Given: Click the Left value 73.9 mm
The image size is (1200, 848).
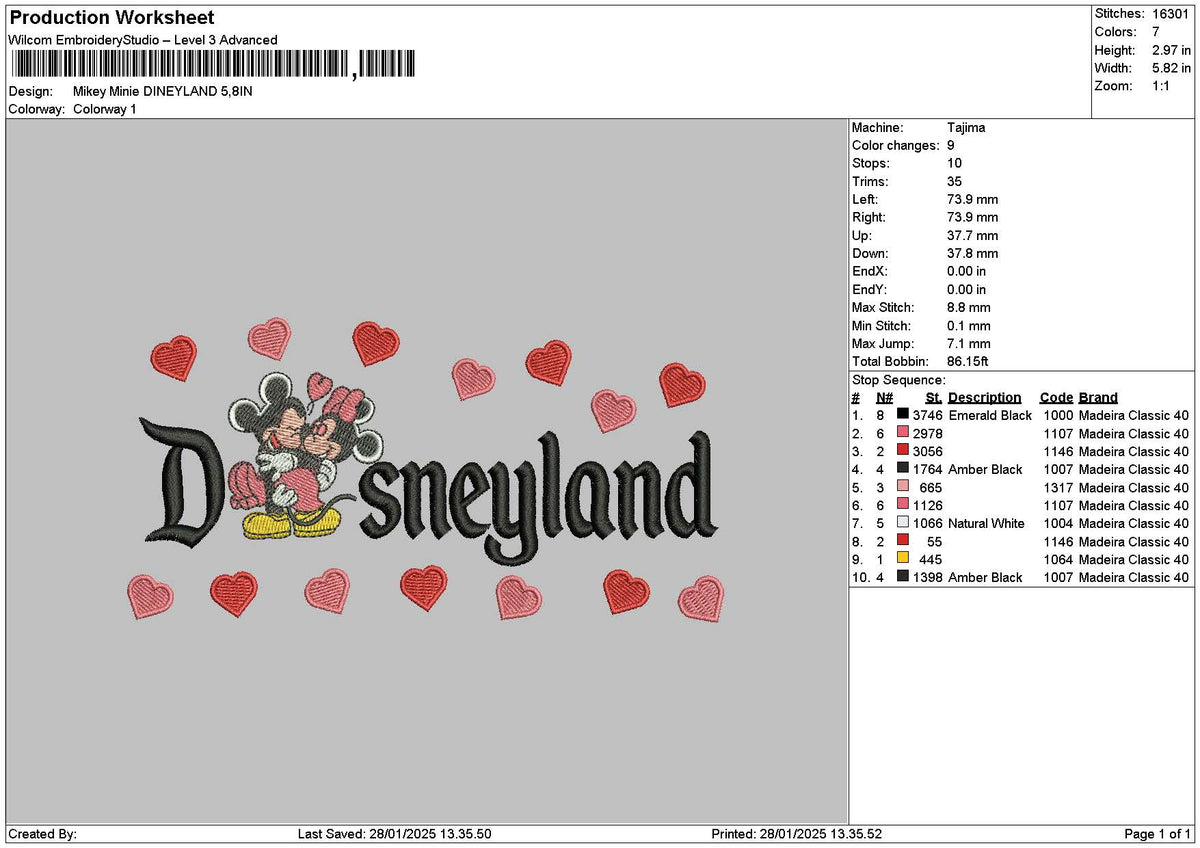Looking at the screenshot, I should (x=972, y=199).
